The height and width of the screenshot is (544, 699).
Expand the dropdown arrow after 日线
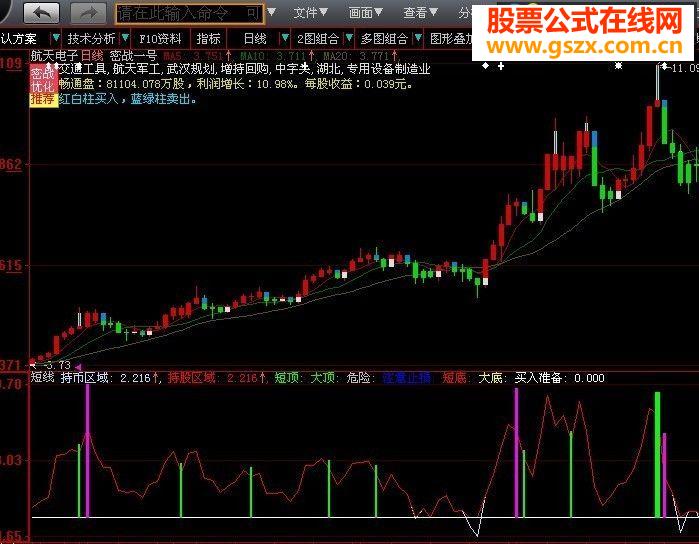tap(285, 38)
